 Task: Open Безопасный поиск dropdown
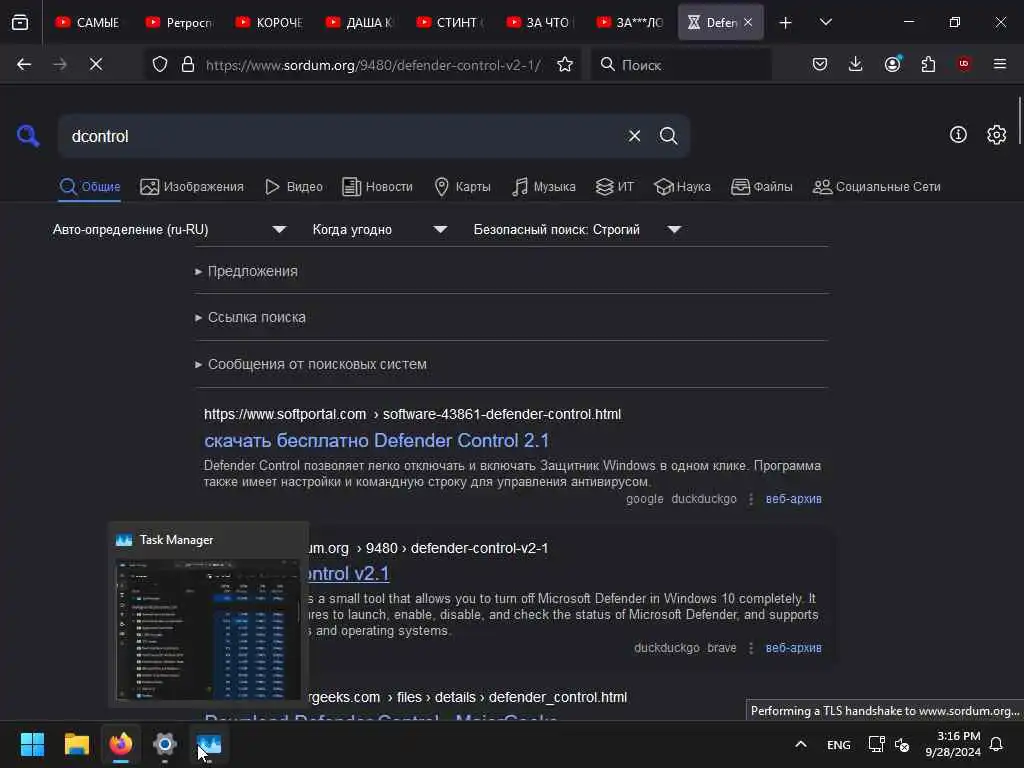[577, 229]
